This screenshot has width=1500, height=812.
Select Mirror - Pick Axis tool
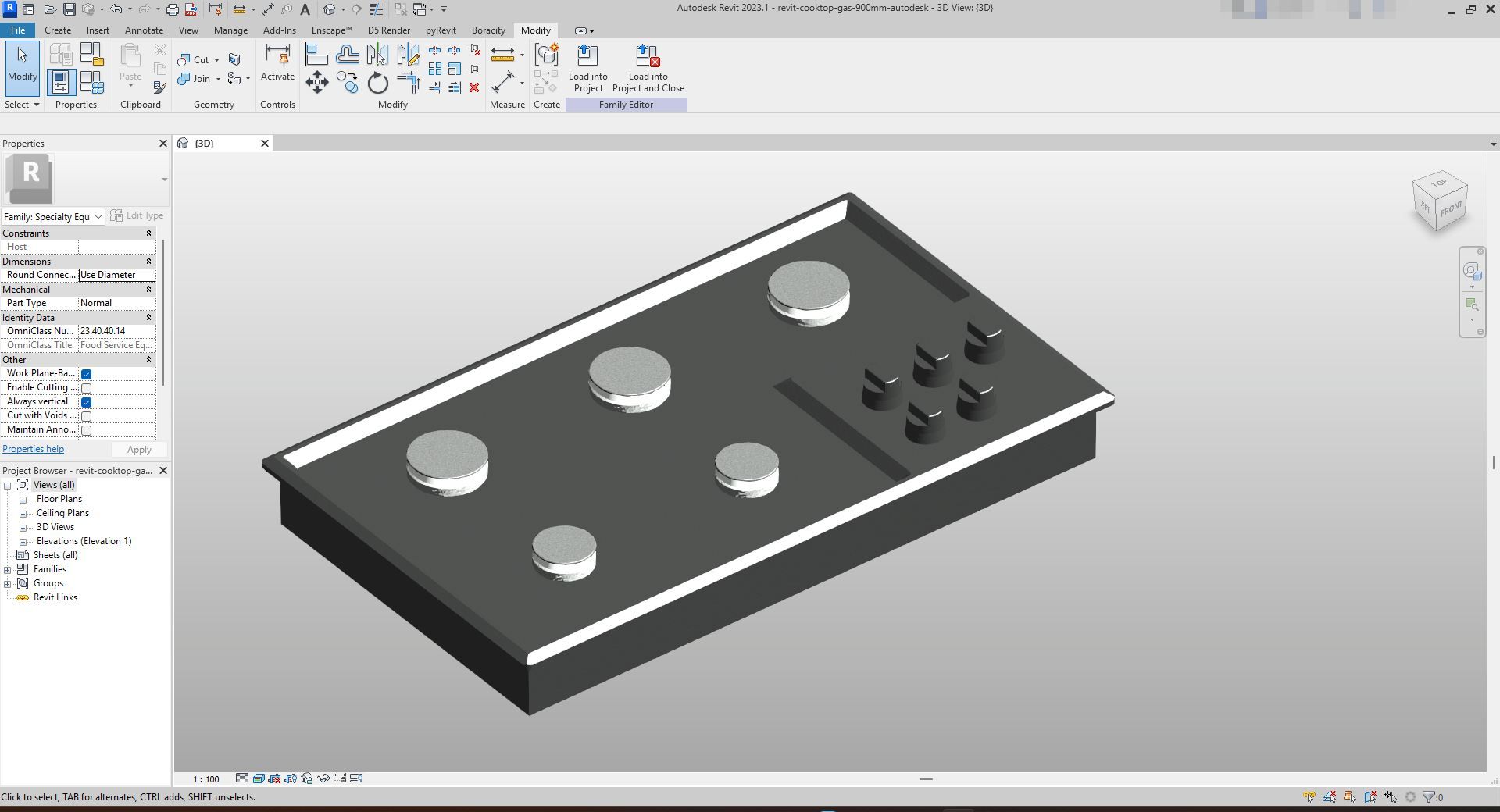(377, 55)
